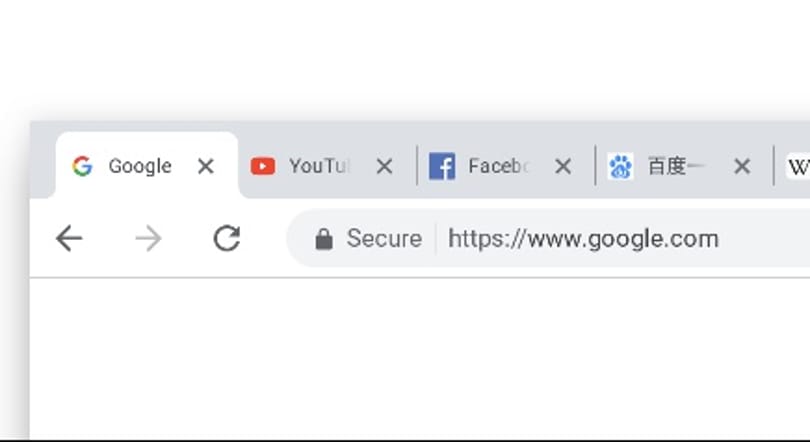Switch to the YouTube tab title
This screenshot has height=442, width=810.
320,166
